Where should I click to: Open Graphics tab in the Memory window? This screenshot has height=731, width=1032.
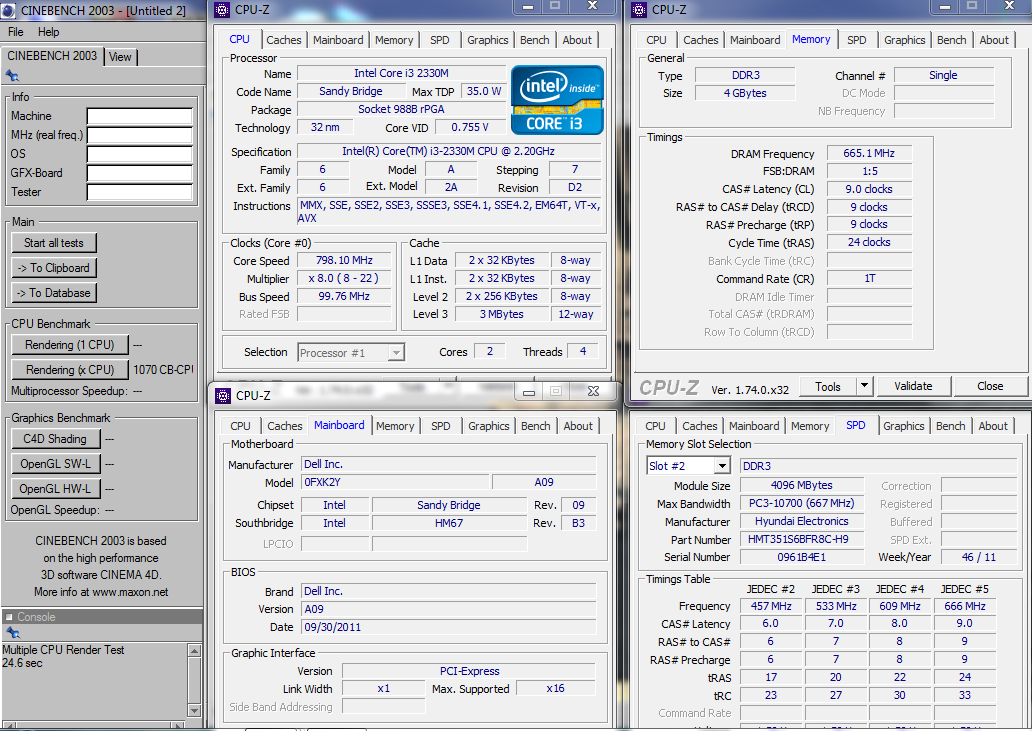[x=904, y=40]
